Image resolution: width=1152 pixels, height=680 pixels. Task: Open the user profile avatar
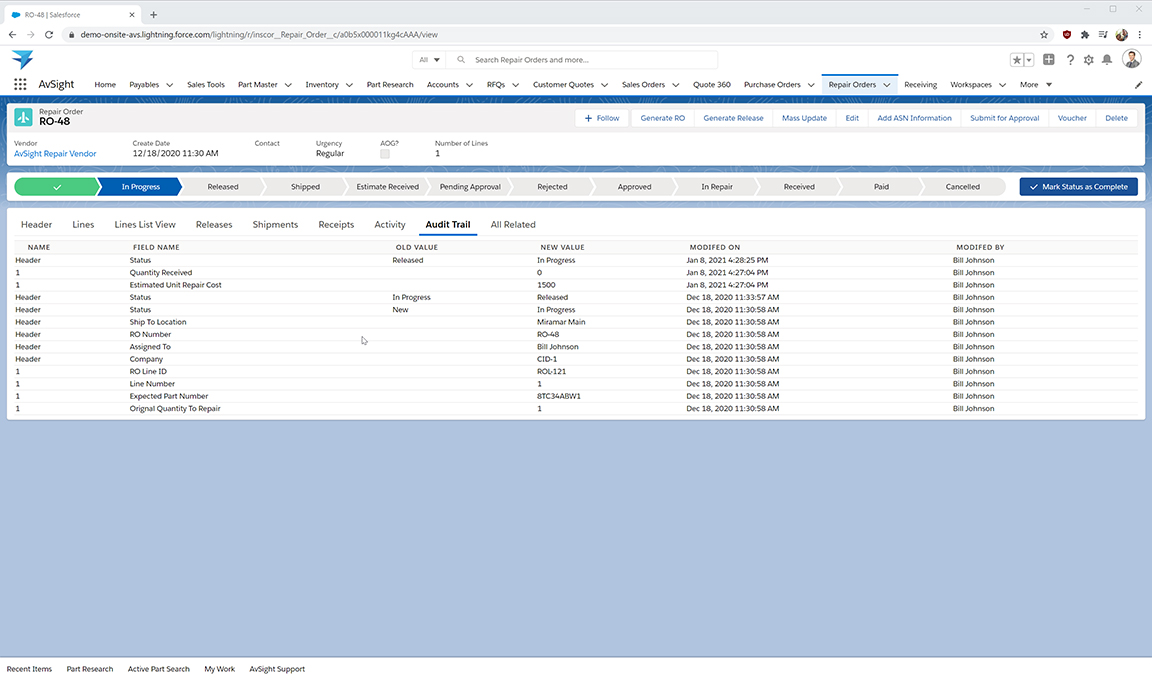(x=1131, y=59)
